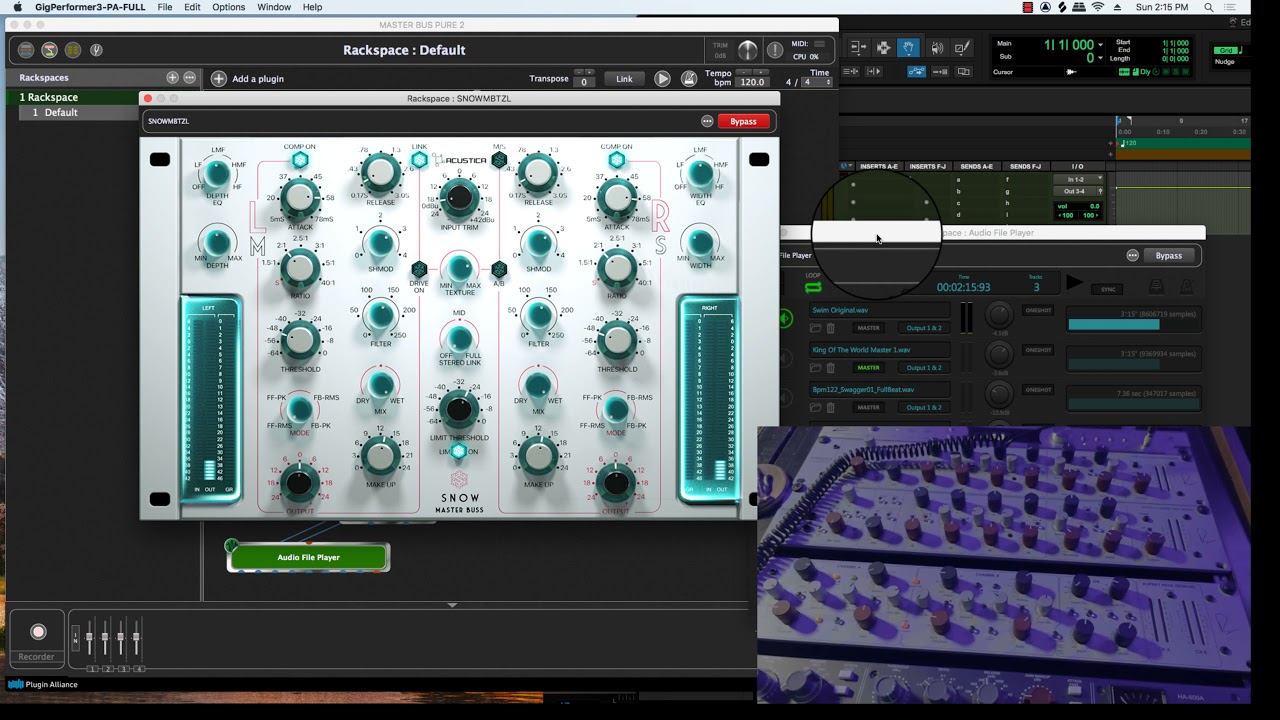Bypass the SNOWMBTZL plugin

tap(743, 121)
